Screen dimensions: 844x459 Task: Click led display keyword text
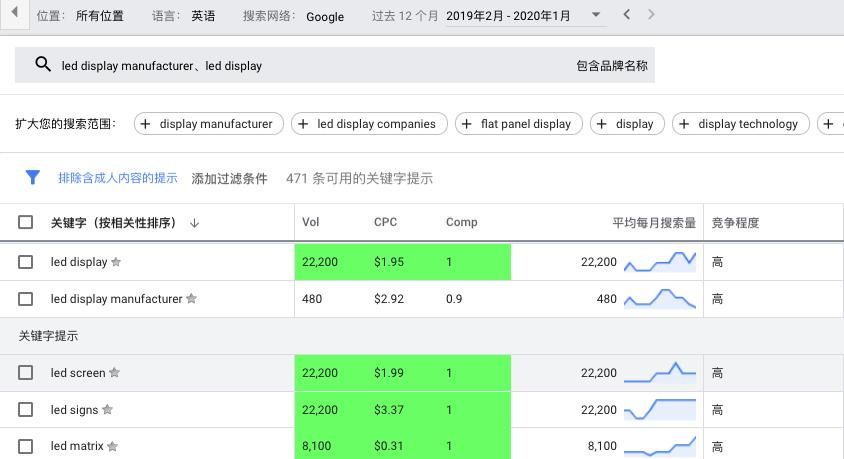coord(79,262)
